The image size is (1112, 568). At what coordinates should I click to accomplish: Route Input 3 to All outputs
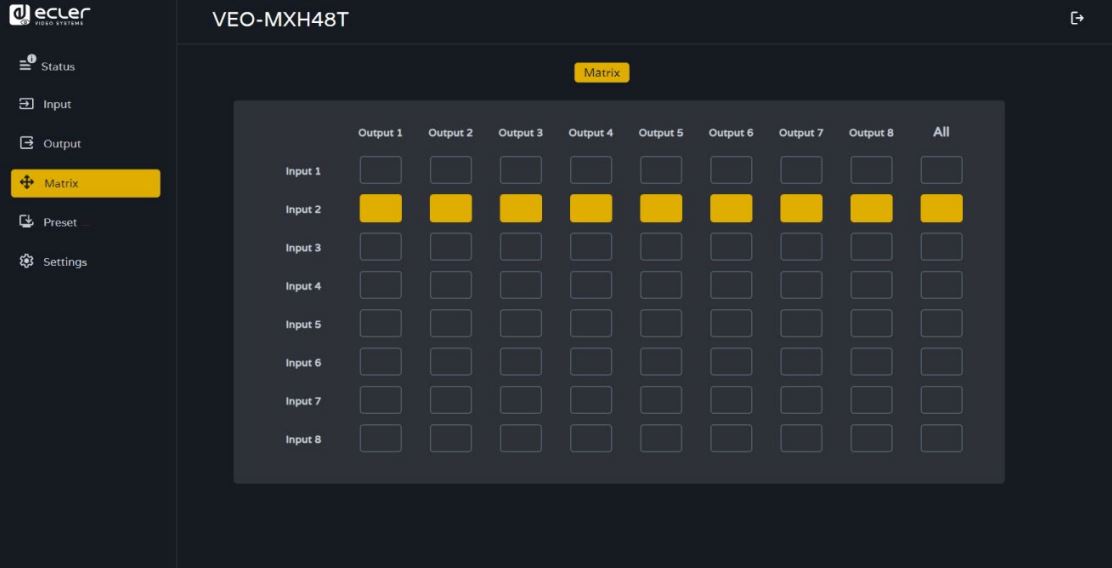(942, 247)
